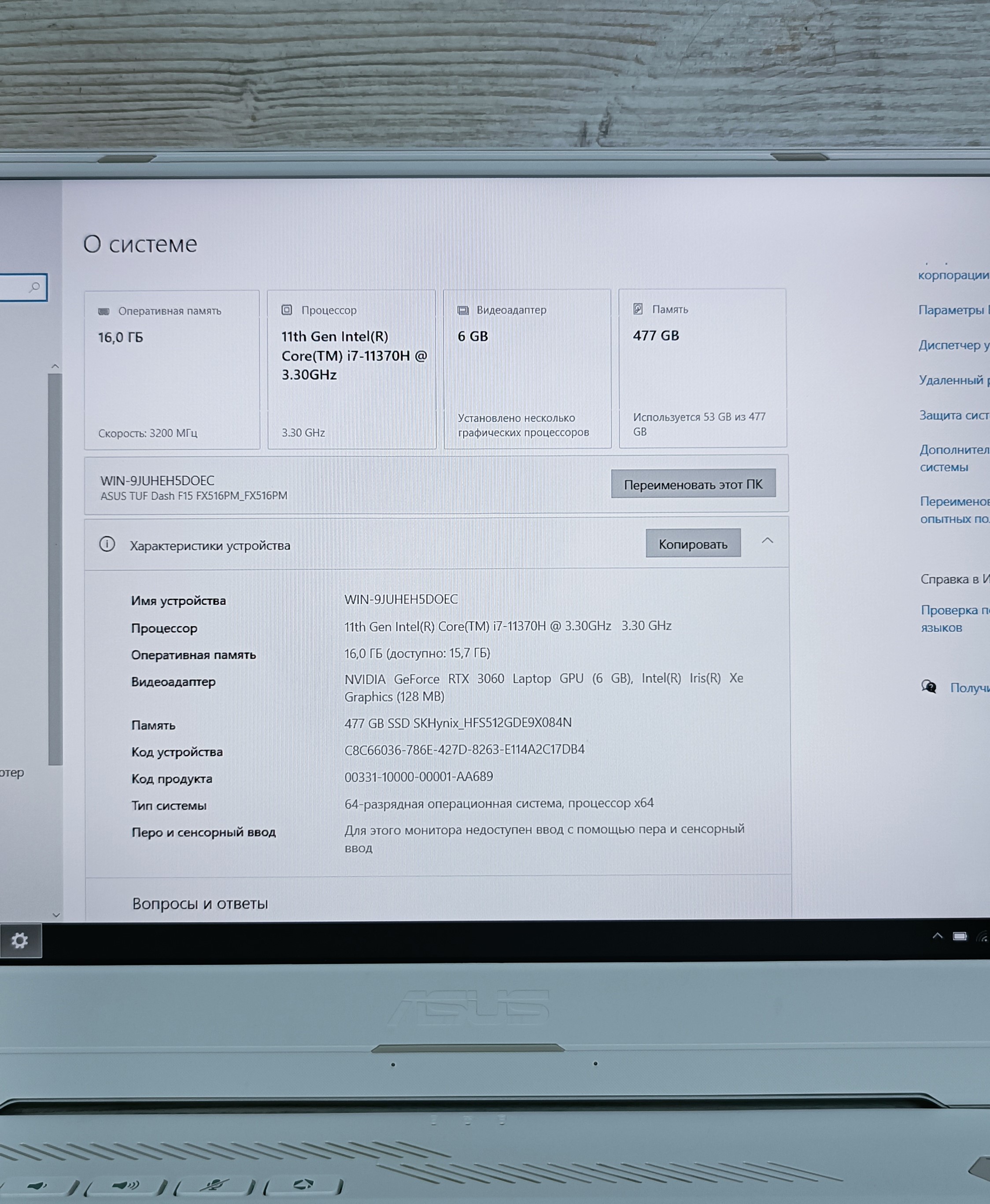This screenshot has width=990, height=1204.
Task: Click the processor chip icon in Процессор card
Action: pyautogui.click(x=287, y=310)
